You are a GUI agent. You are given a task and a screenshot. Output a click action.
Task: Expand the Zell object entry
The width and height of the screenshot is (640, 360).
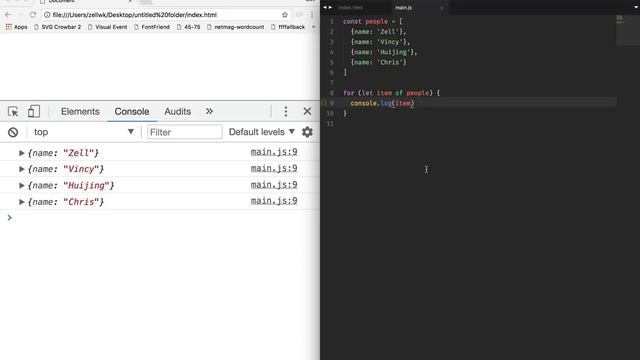click(x=22, y=153)
